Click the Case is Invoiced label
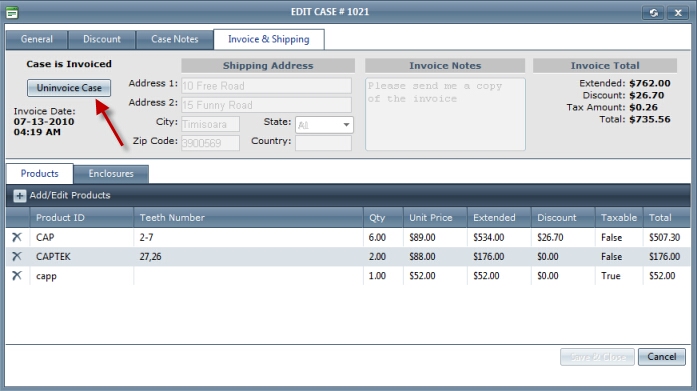 pyautogui.click(x=69, y=64)
